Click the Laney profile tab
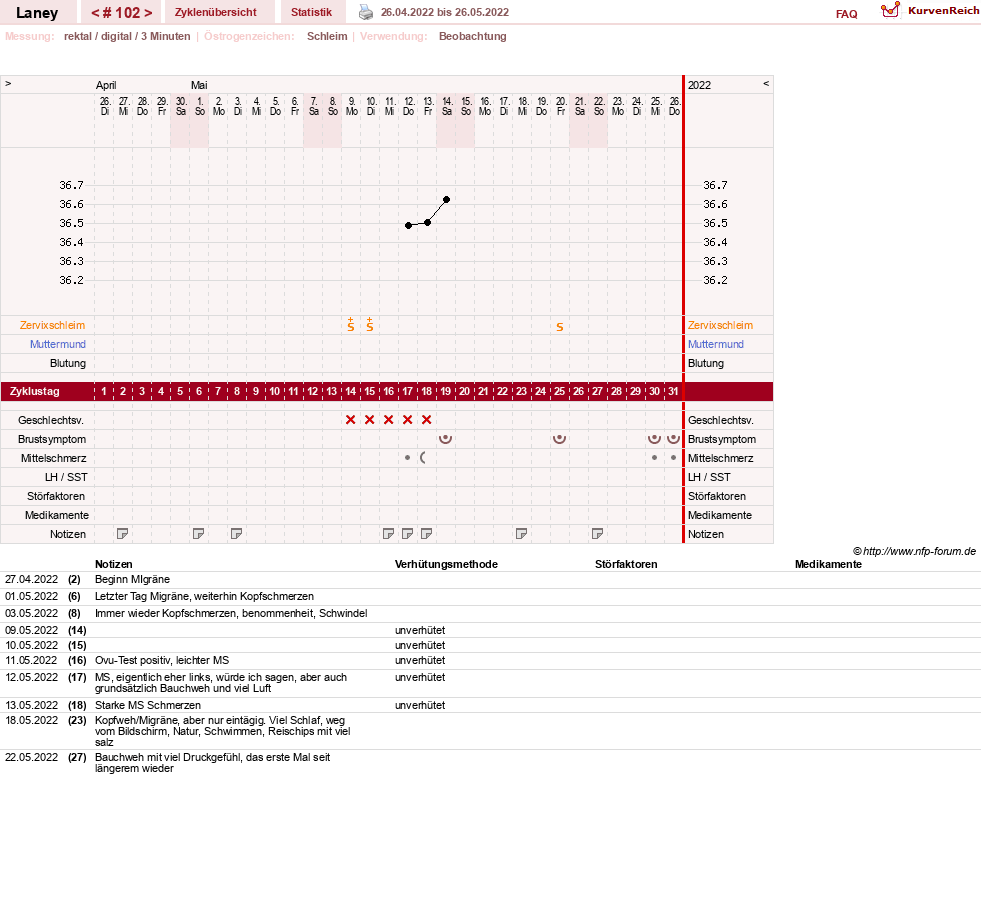Screen dimensions: 981x920 [x=37, y=13]
